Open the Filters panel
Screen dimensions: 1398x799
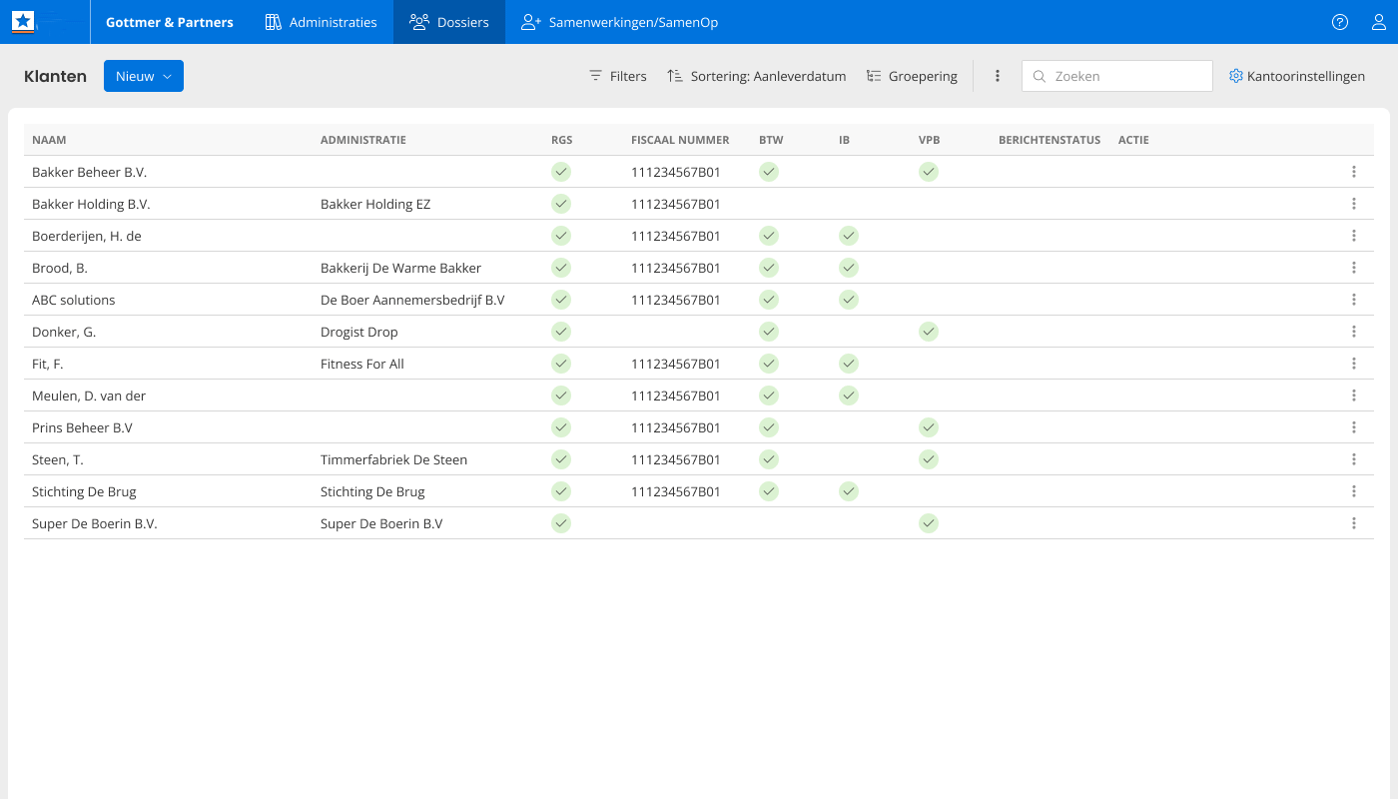point(617,75)
